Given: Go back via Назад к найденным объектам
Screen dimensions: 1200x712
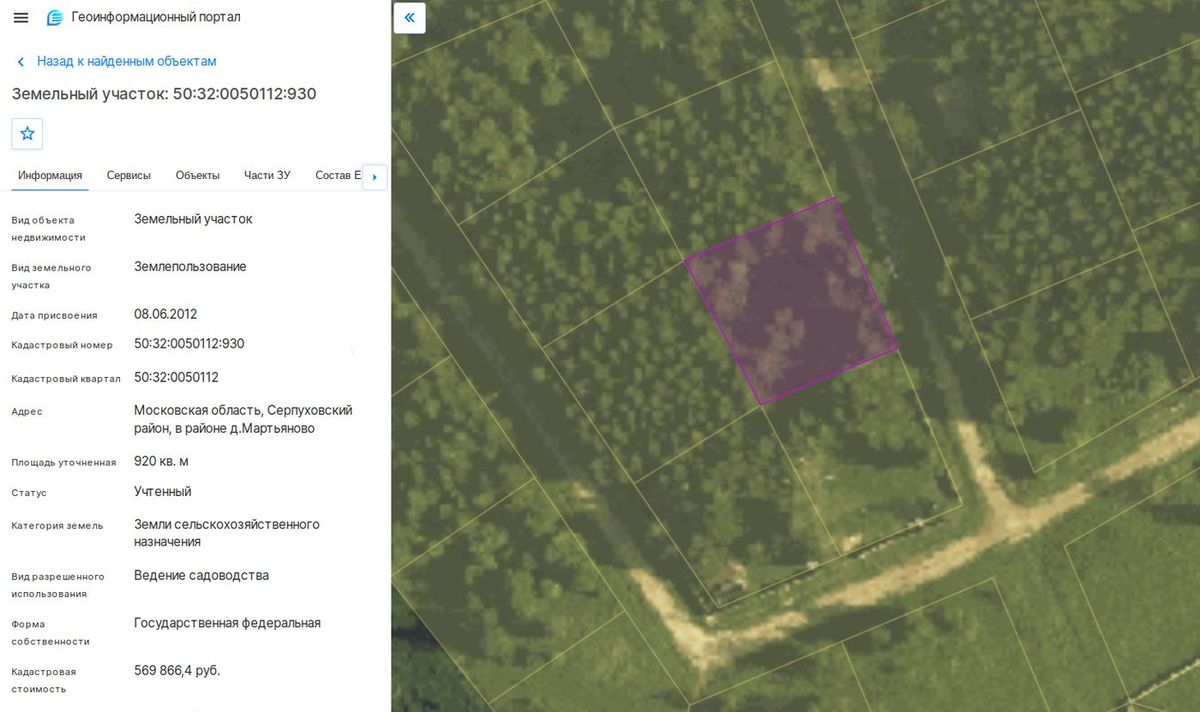Looking at the screenshot, I should (x=127, y=61).
